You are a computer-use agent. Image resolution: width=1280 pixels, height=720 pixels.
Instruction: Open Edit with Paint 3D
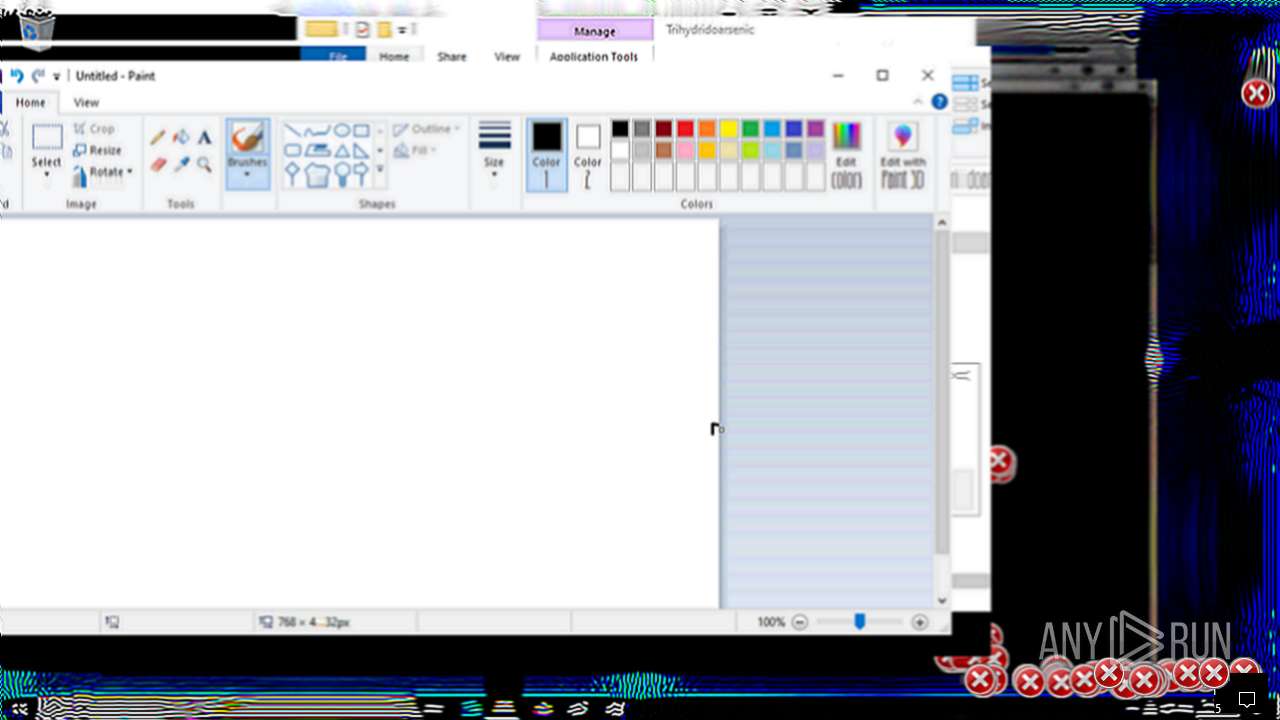pos(902,156)
